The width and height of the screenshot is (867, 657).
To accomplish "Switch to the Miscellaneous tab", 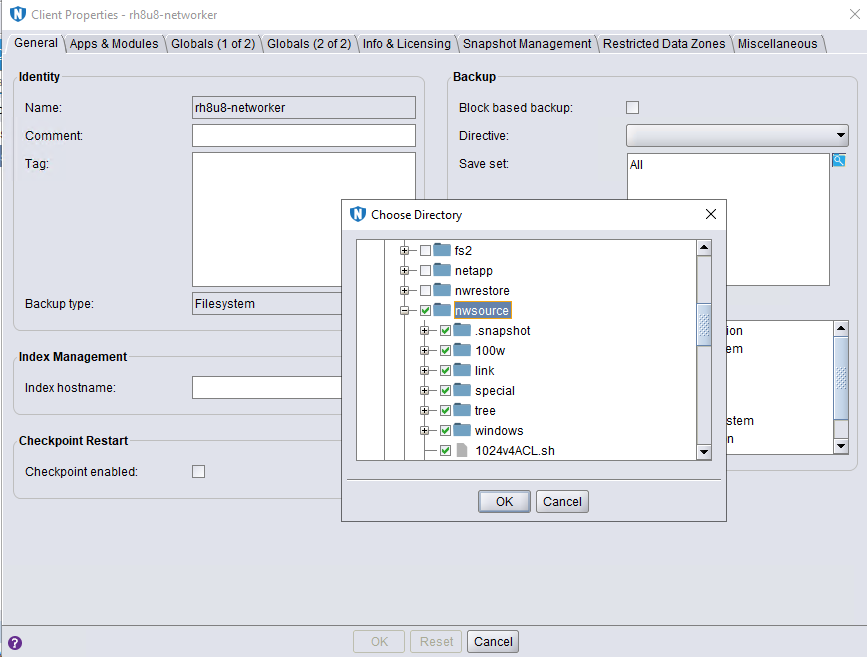I will (x=777, y=44).
